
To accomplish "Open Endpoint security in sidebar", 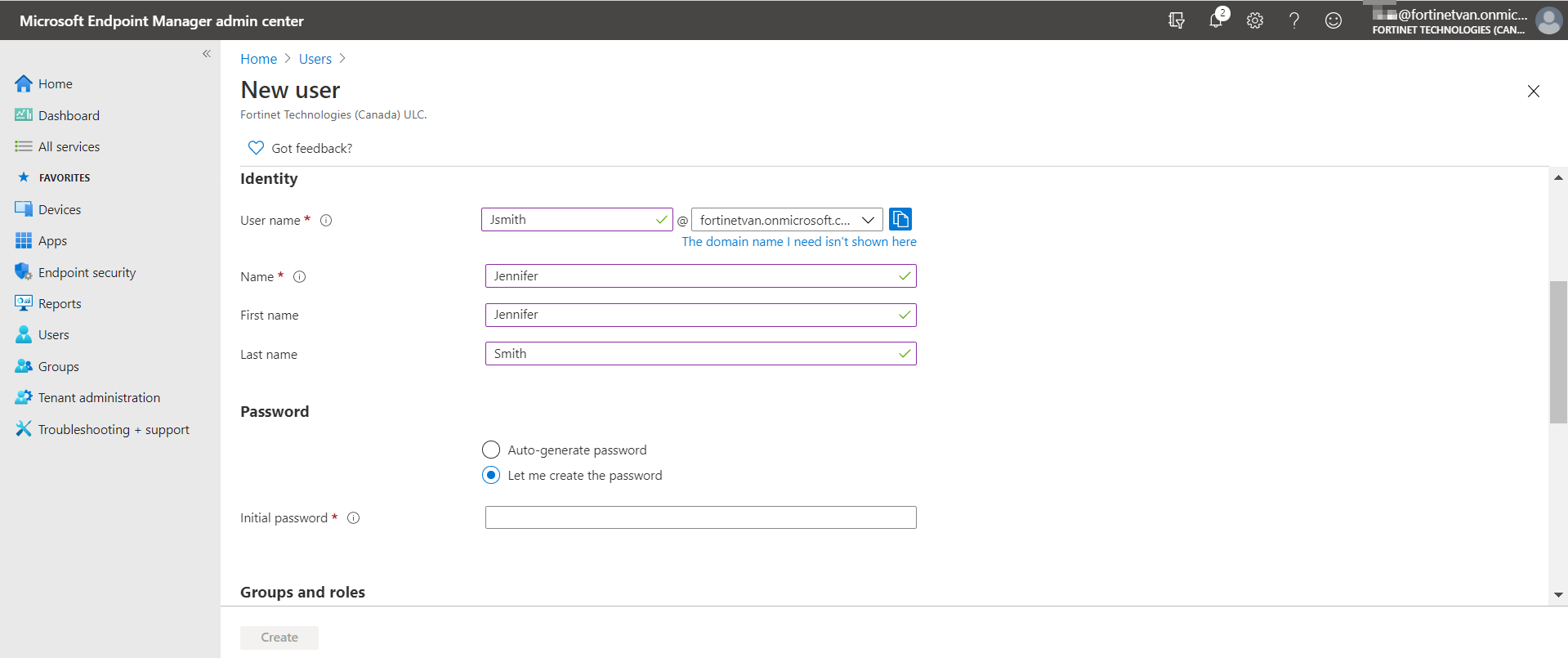I will (87, 273).
